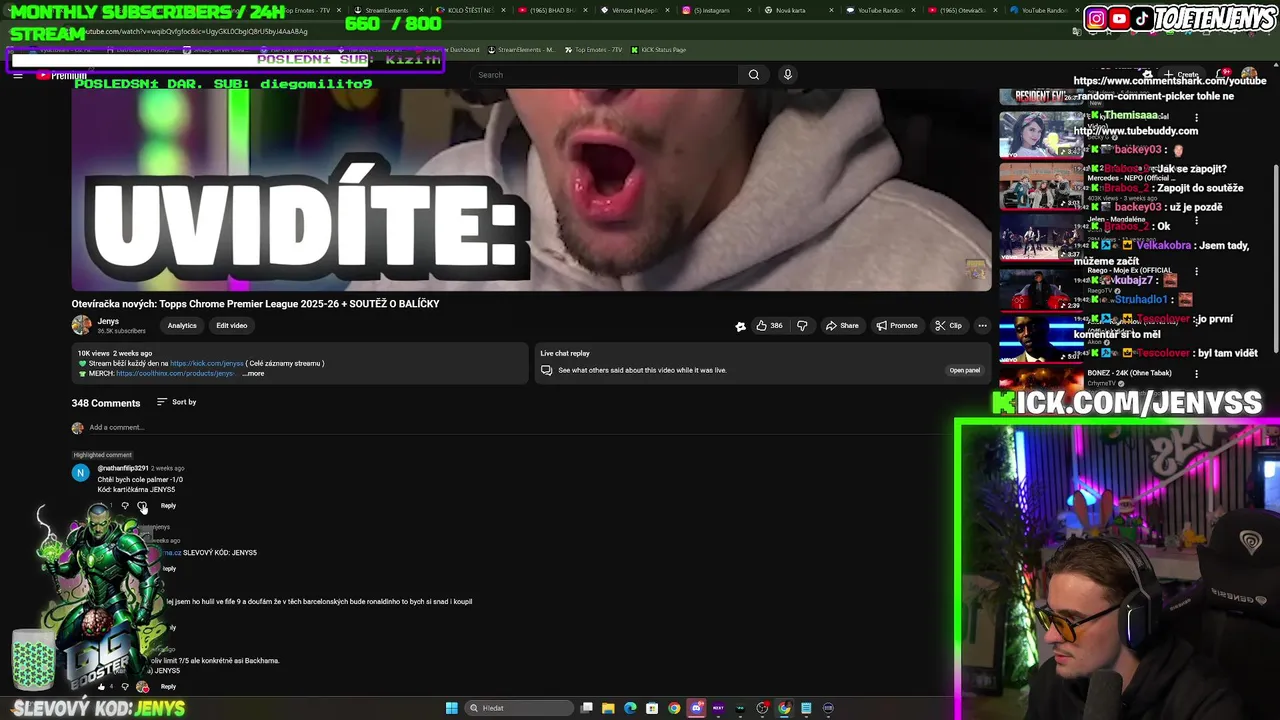Open the three-dot more actions menu
This screenshot has width=1280, height=720.
(x=982, y=325)
